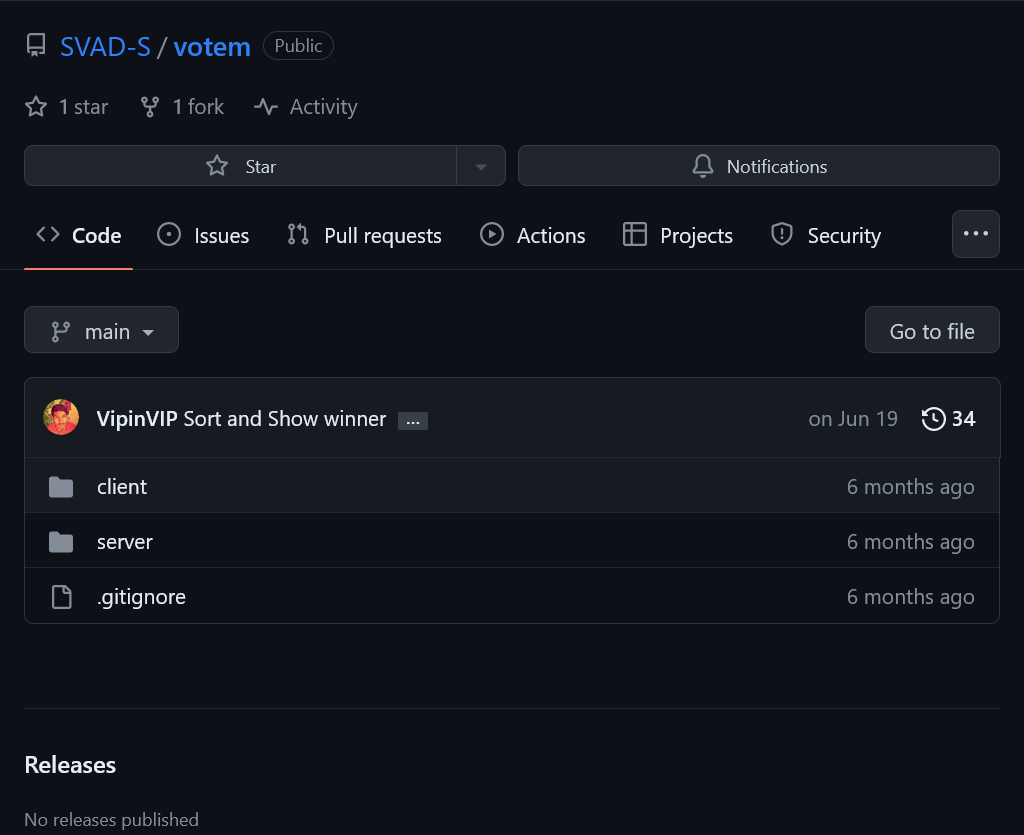Open the client folder
The height and width of the screenshot is (835, 1024).
pyautogui.click(x=121, y=486)
